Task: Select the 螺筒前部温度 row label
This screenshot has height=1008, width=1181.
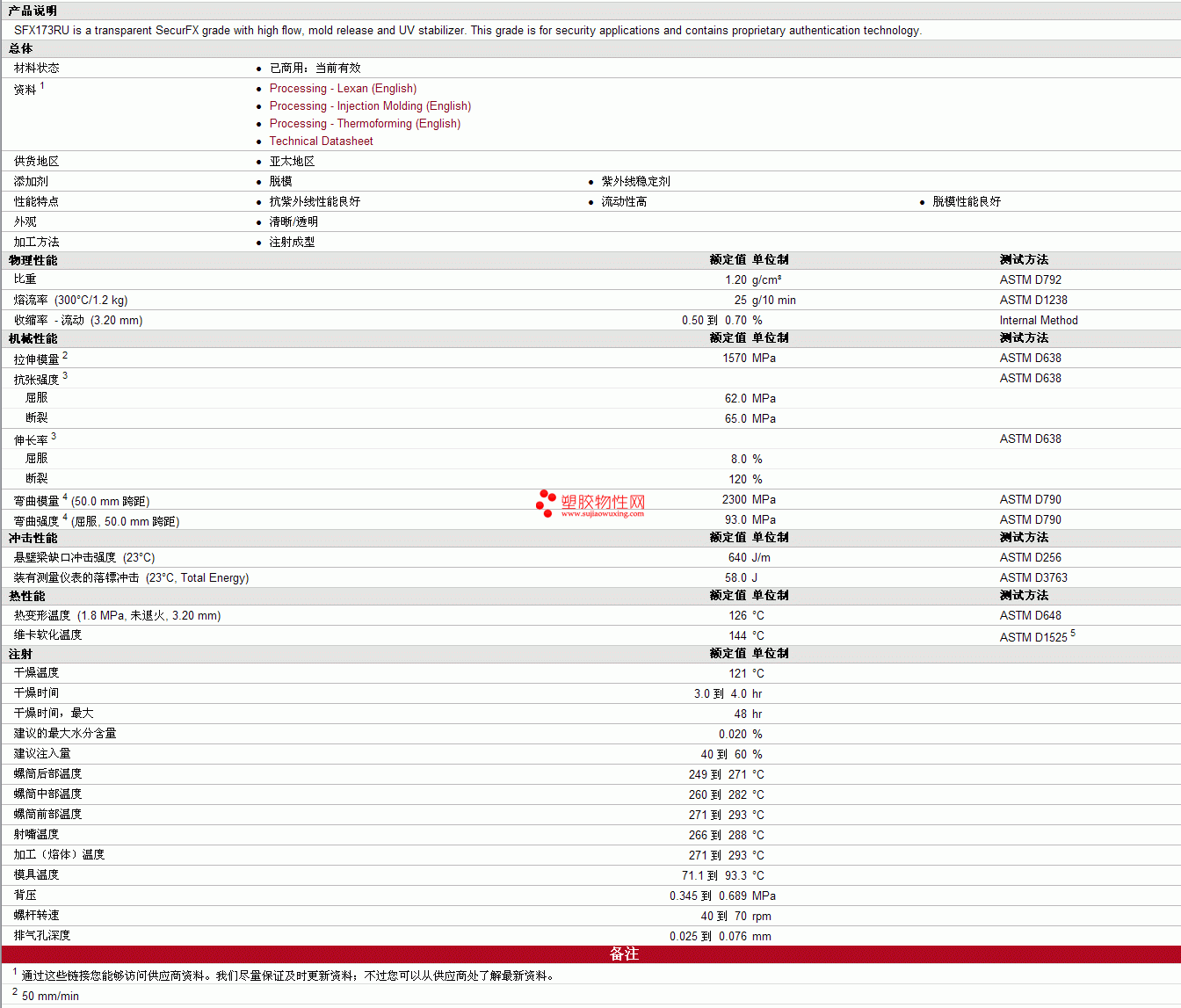Action: pos(48,816)
